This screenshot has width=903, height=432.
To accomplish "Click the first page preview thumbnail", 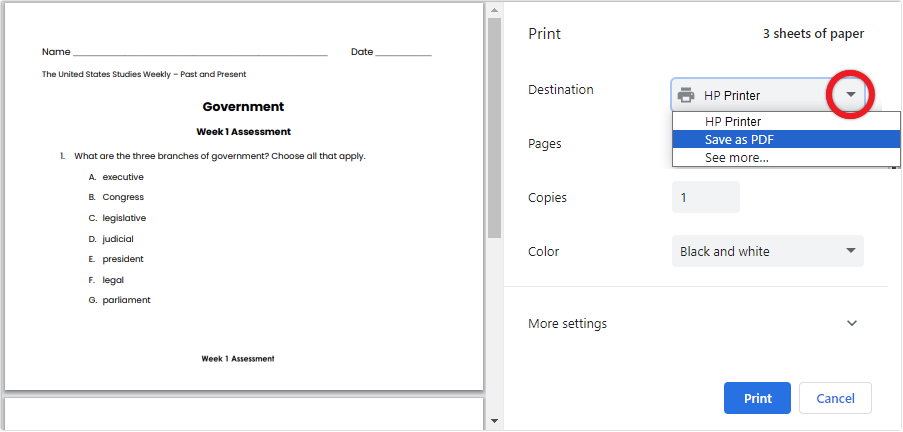I will coord(244,197).
